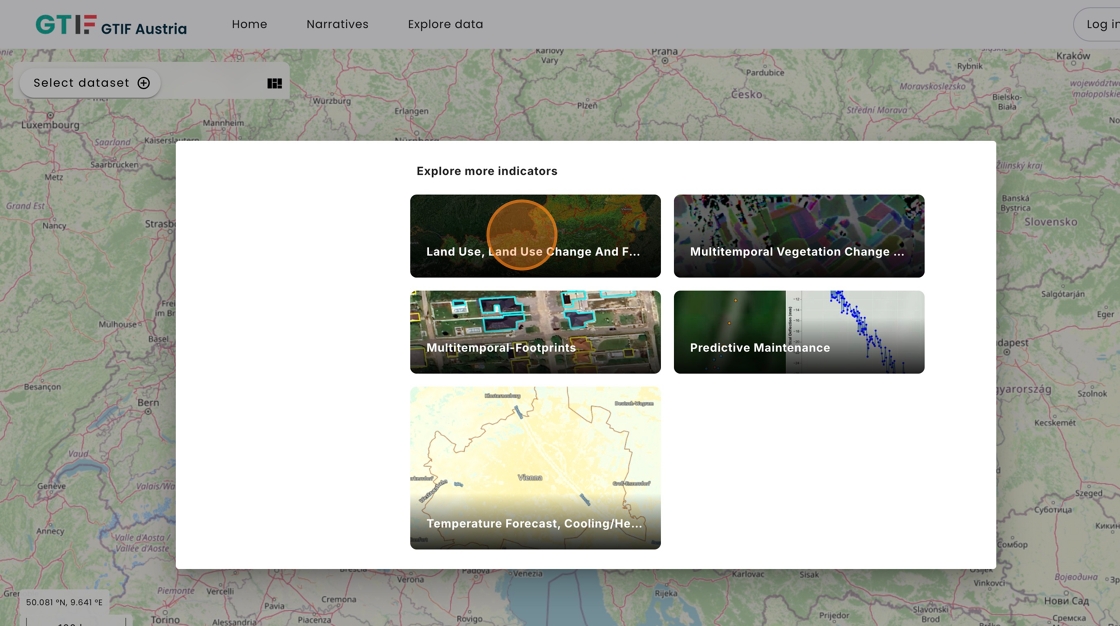Click the map coordinates readout
The width and height of the screenshot is (1120, 626).
coord(64,602)
